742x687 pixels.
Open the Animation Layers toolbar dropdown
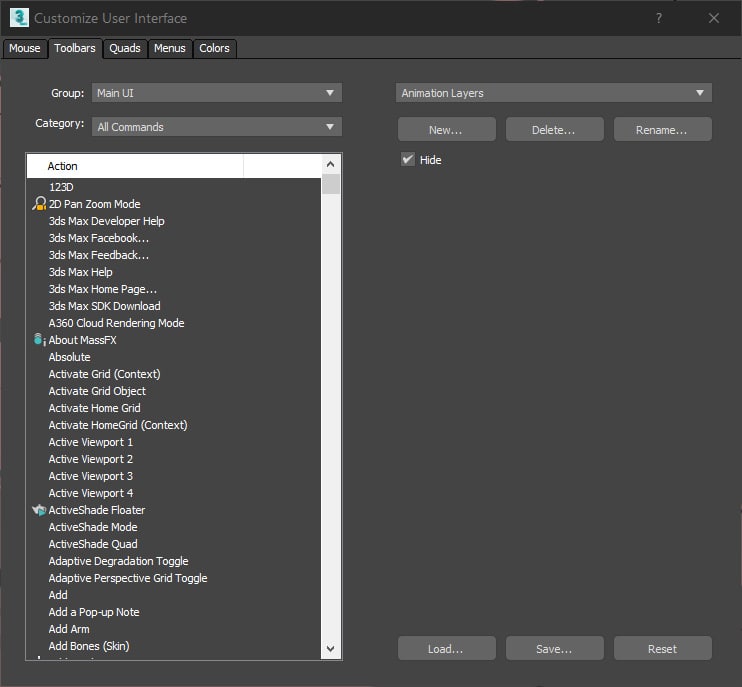point(554,93)
